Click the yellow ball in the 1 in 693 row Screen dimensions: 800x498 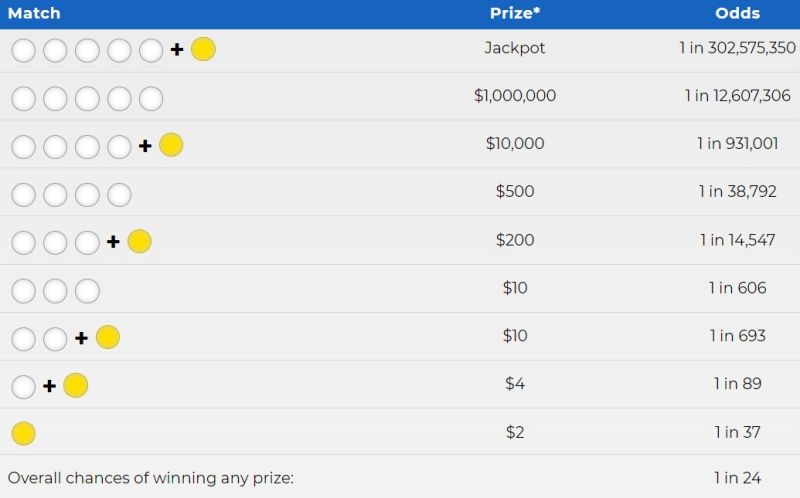108,337
